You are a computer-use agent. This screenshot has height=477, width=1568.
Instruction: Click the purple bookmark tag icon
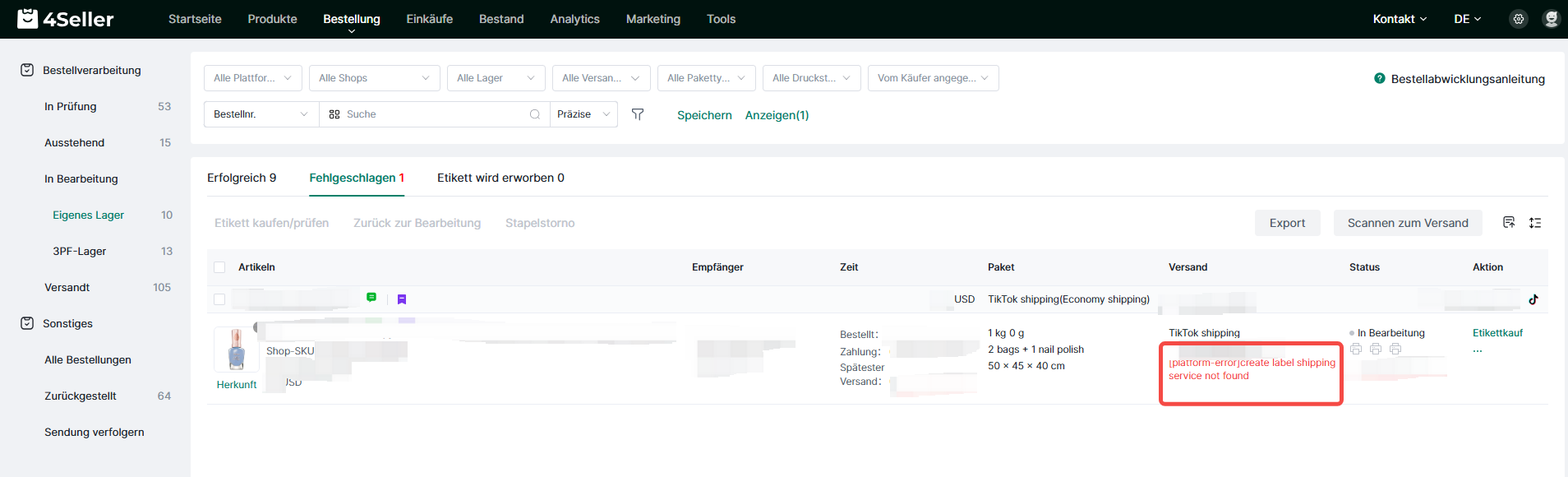click(402, 299)
